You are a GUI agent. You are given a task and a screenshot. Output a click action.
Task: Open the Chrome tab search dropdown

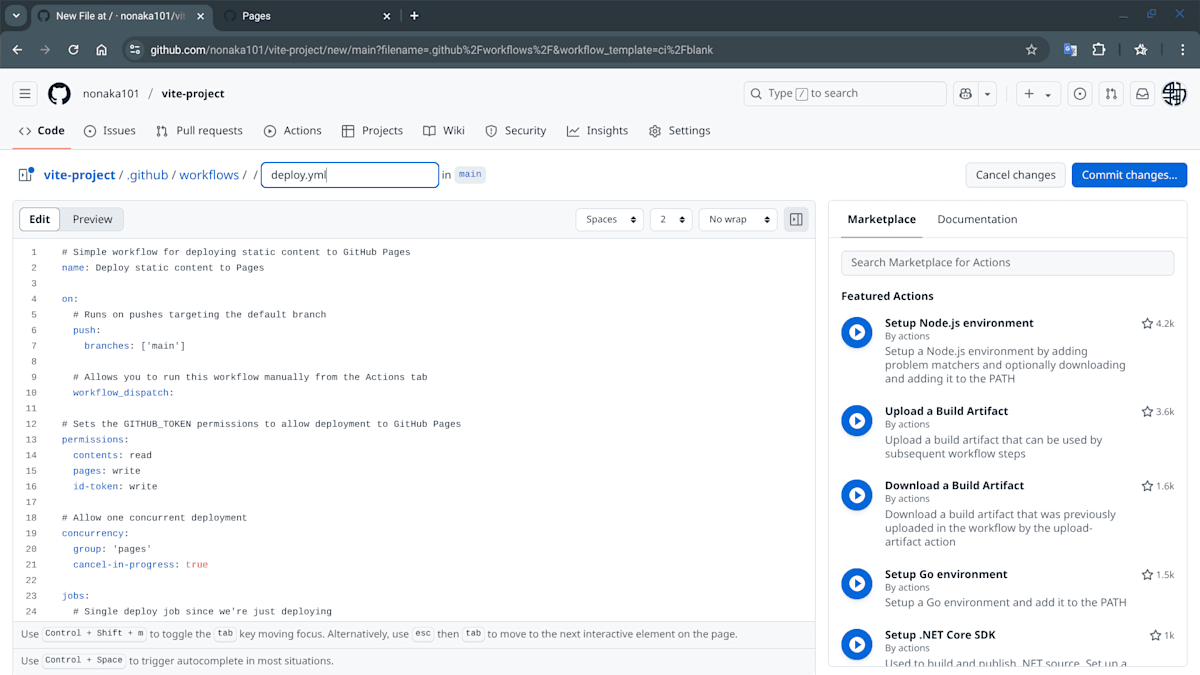point(16,16)
